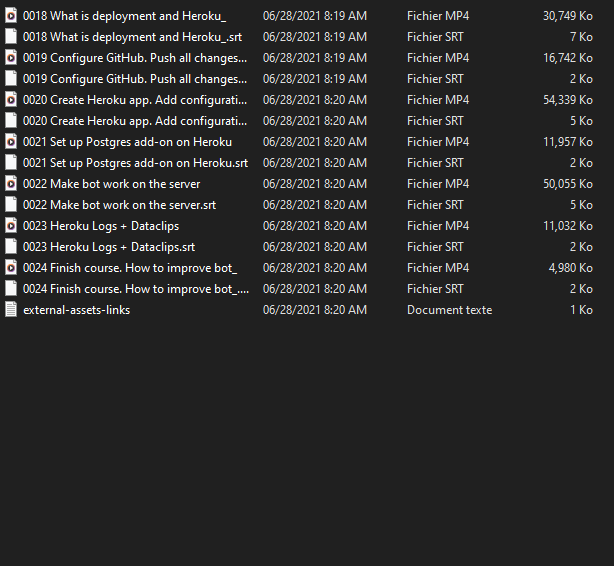
Task: Select 0018 What is deployment and Heroku_ video
Action: (x=124, y=16)
